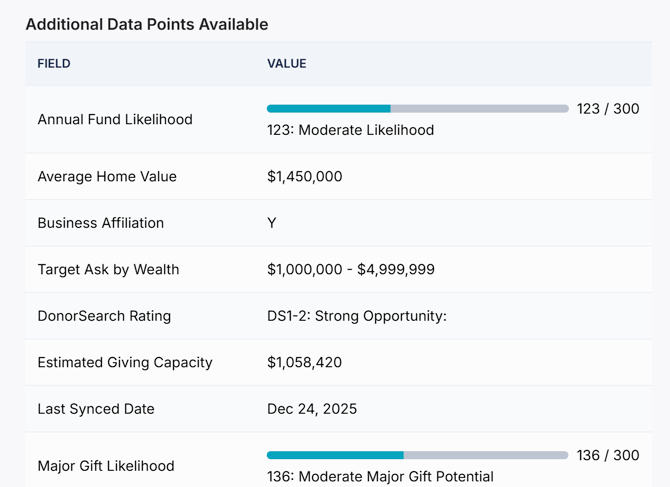This screenshot has width=670, height=487.
Task: Click the Major Gift Likelihood progress bar
Action: click(x=417, y=456)
